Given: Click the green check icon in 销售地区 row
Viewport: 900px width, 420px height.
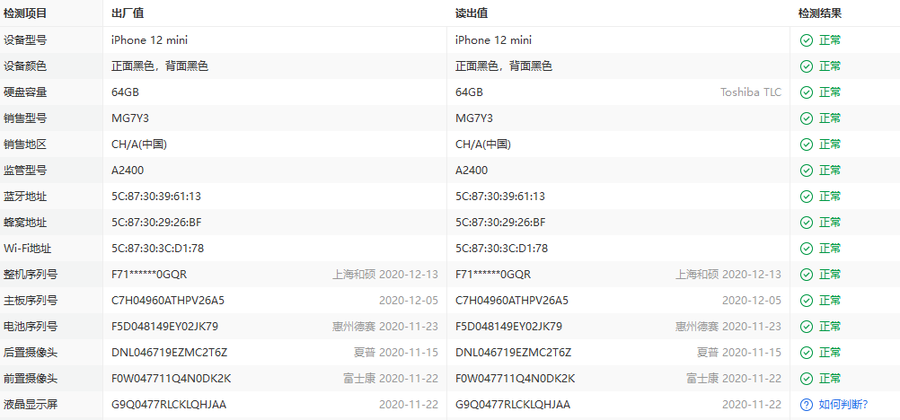Looking at the screenshot, I should coord(806,145).
